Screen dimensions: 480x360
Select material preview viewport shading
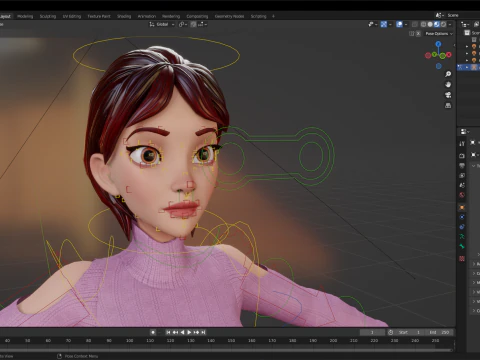[437, 24]
